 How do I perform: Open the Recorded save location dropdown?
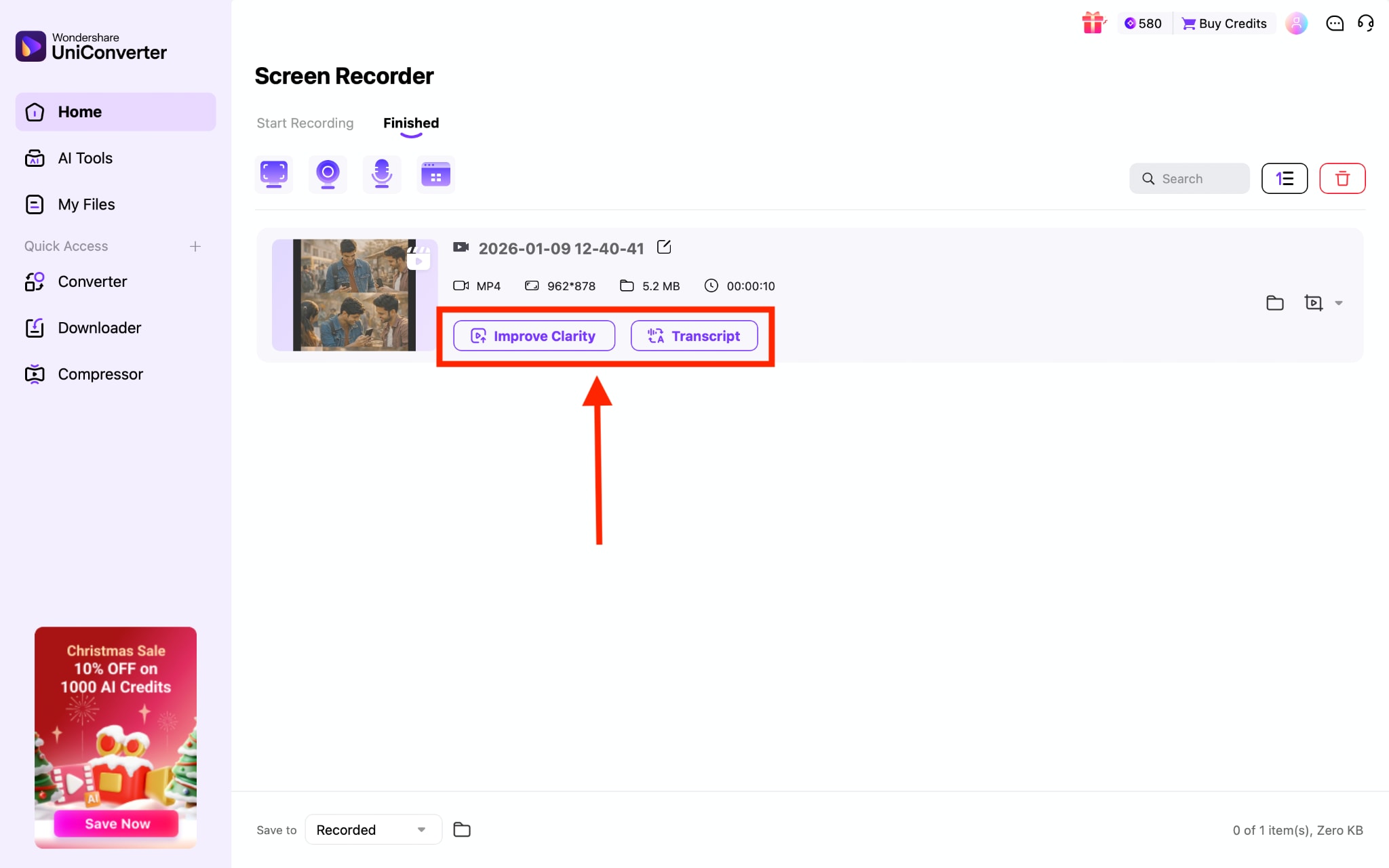pyautogui.click(x=372, y=829)
